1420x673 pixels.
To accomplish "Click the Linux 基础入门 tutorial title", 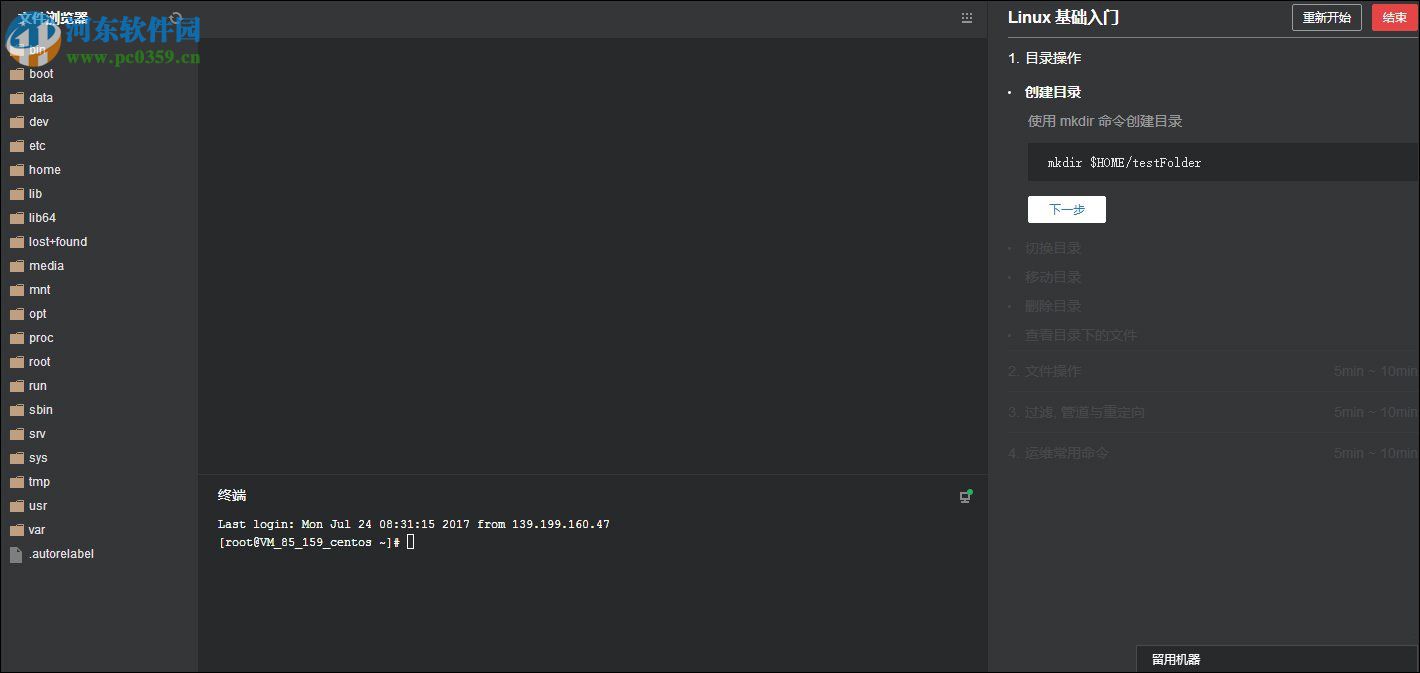I will (x=1063, y=17).
